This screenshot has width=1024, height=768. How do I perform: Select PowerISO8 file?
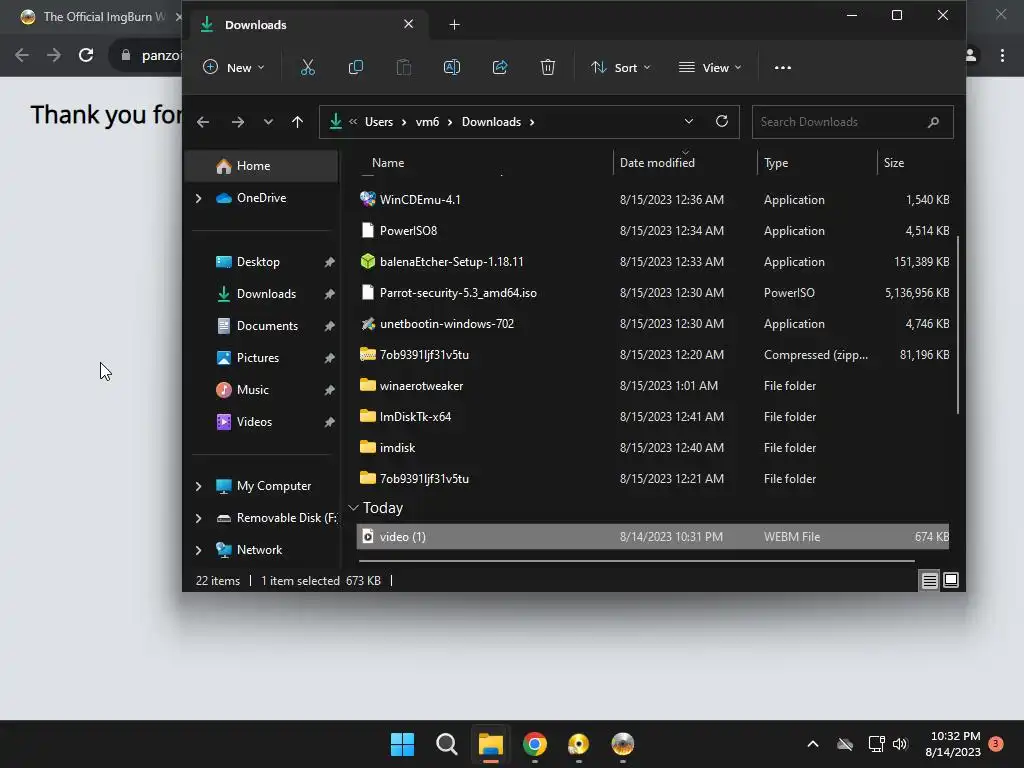coord(408,231)
